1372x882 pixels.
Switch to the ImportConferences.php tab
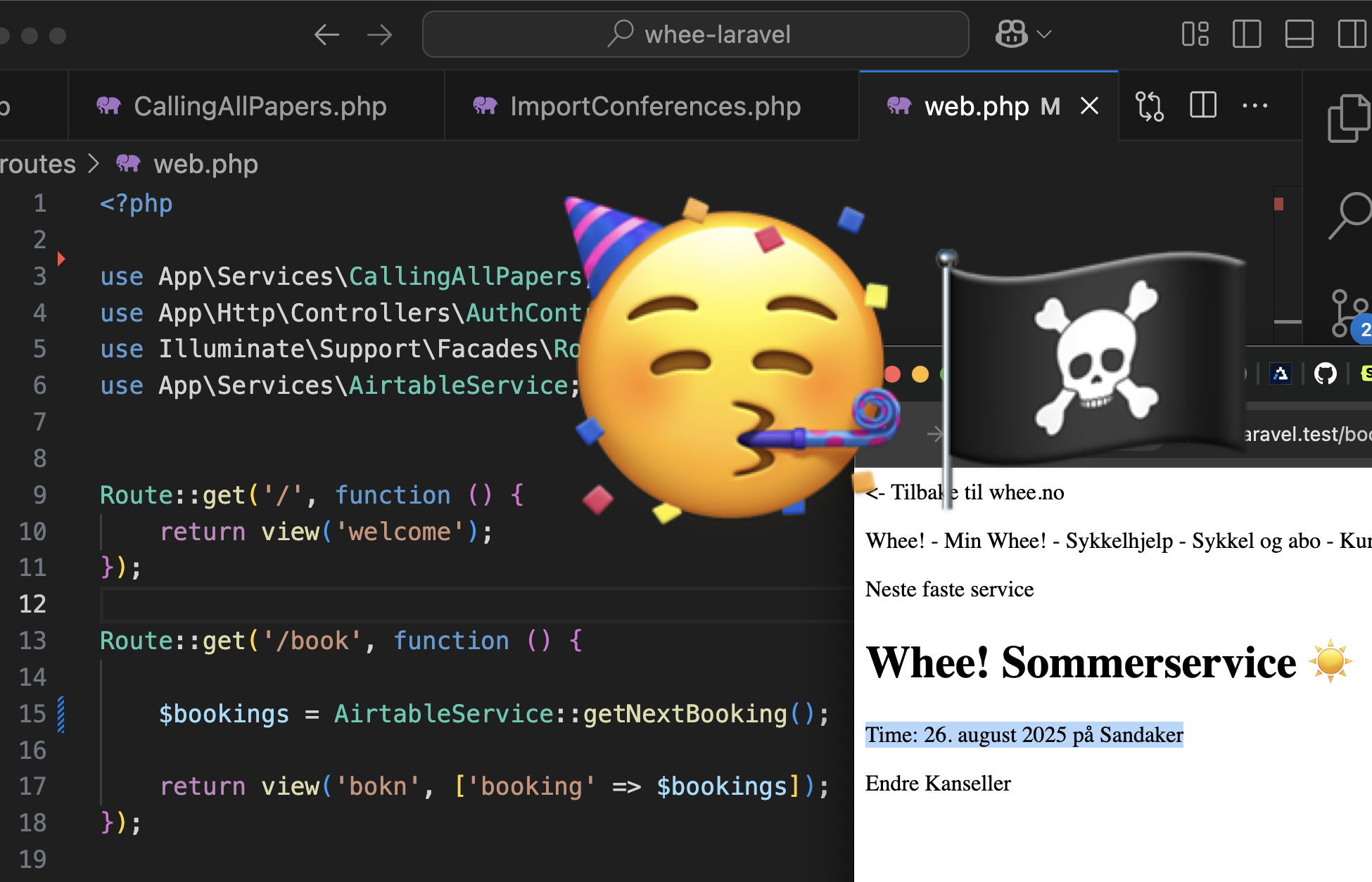pos(652,106)
